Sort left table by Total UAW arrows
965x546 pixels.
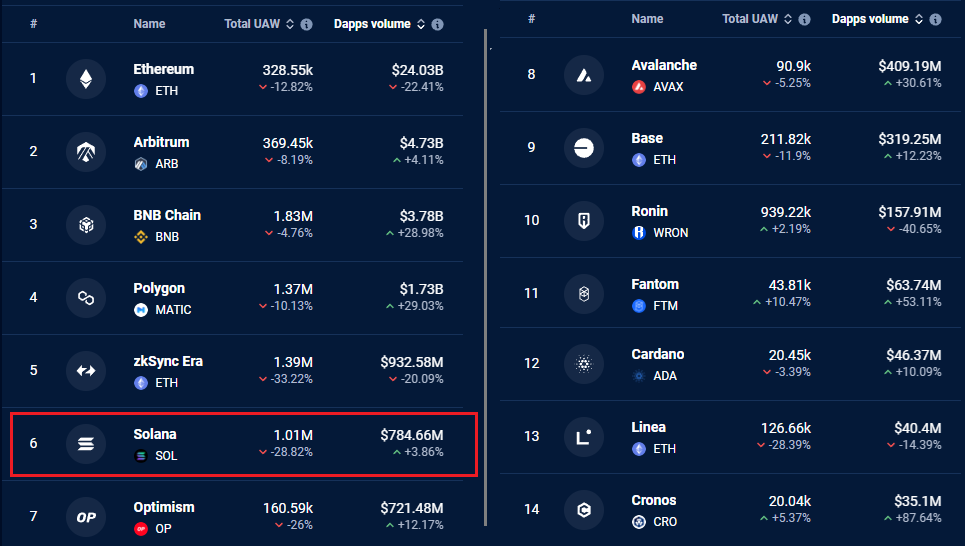coord(290,24)
